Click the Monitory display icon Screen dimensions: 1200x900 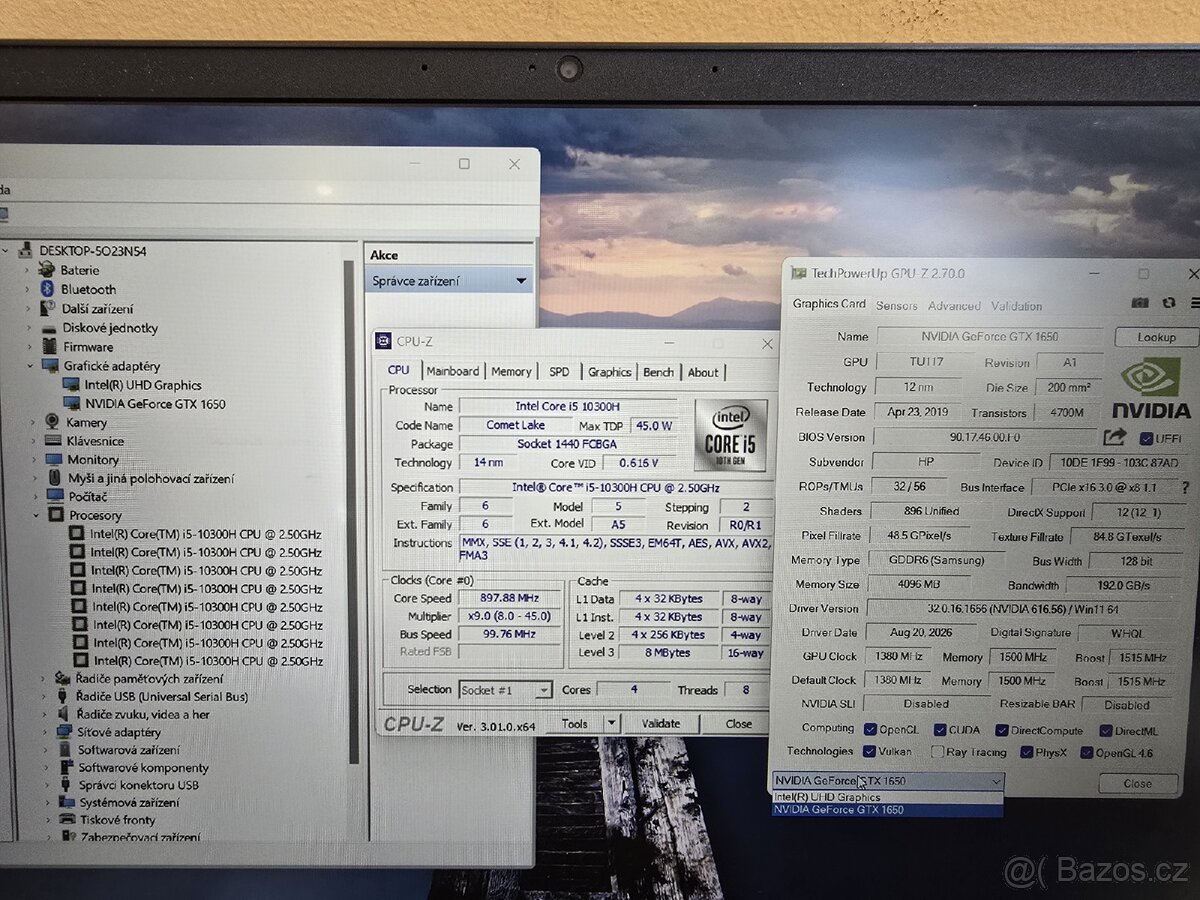[x=55, y=460]
